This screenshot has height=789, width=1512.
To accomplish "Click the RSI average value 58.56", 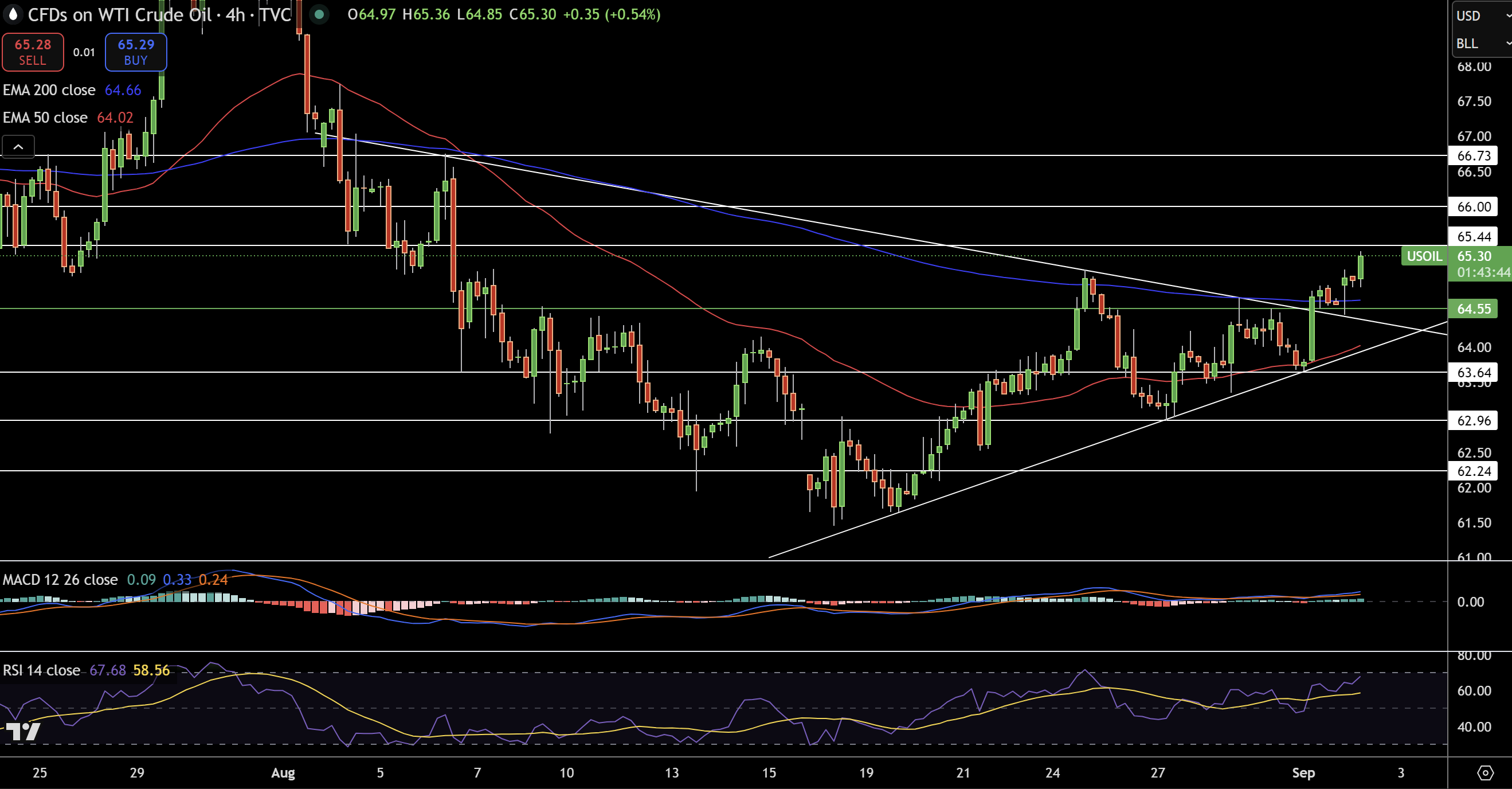I will pyautogui.click(x=151, y=670).
